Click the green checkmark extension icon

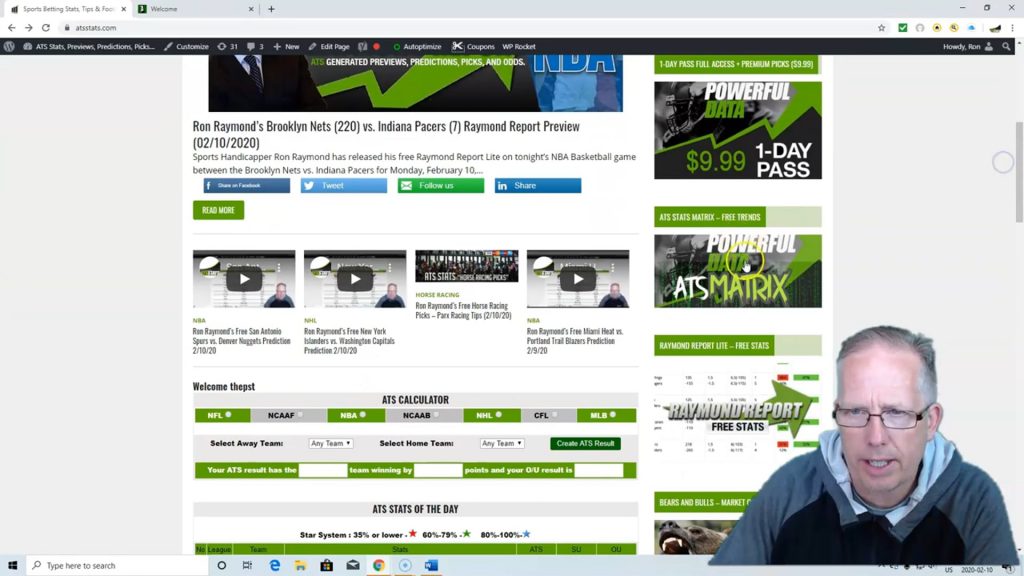point(903,27)
